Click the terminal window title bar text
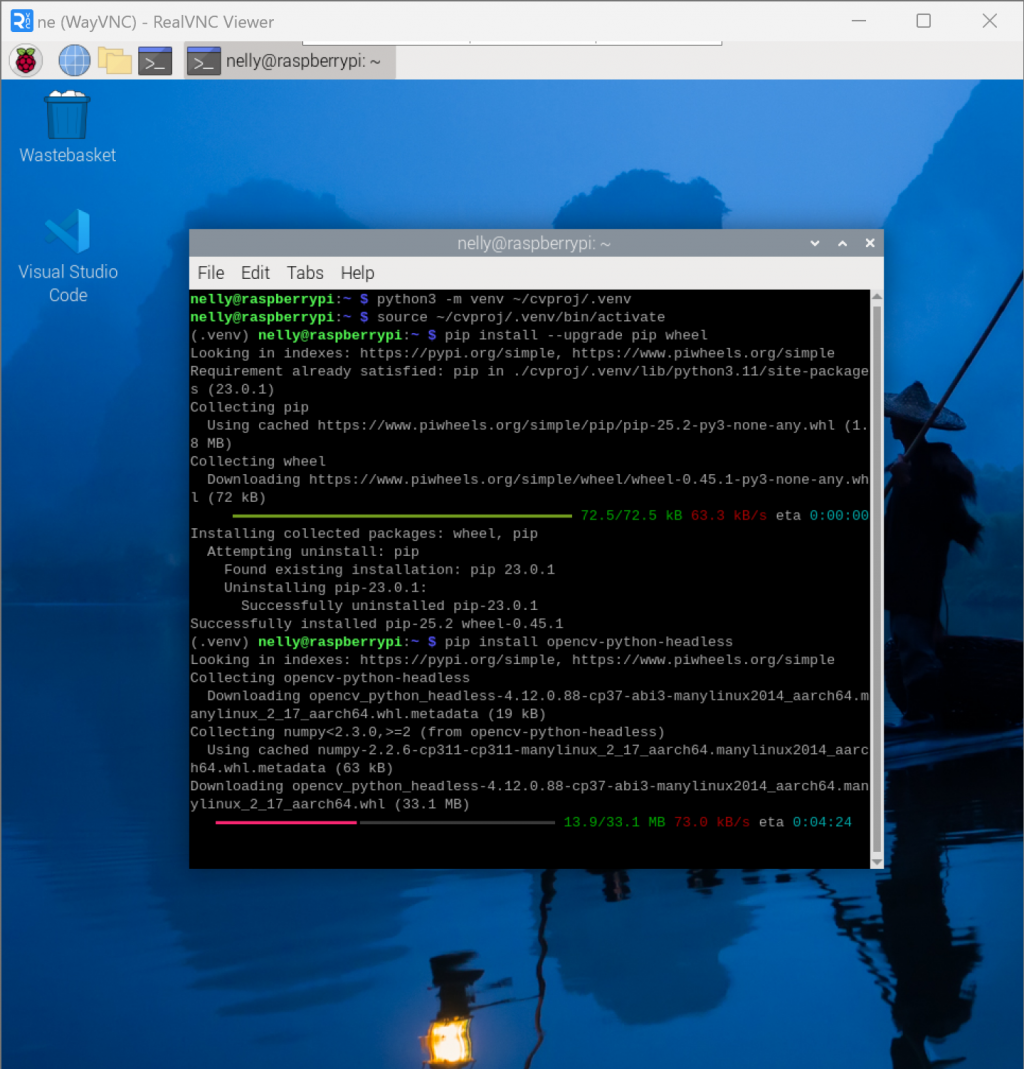Image resolution: width=1024 pixels, height=1069 pixels. coord(534,243)
